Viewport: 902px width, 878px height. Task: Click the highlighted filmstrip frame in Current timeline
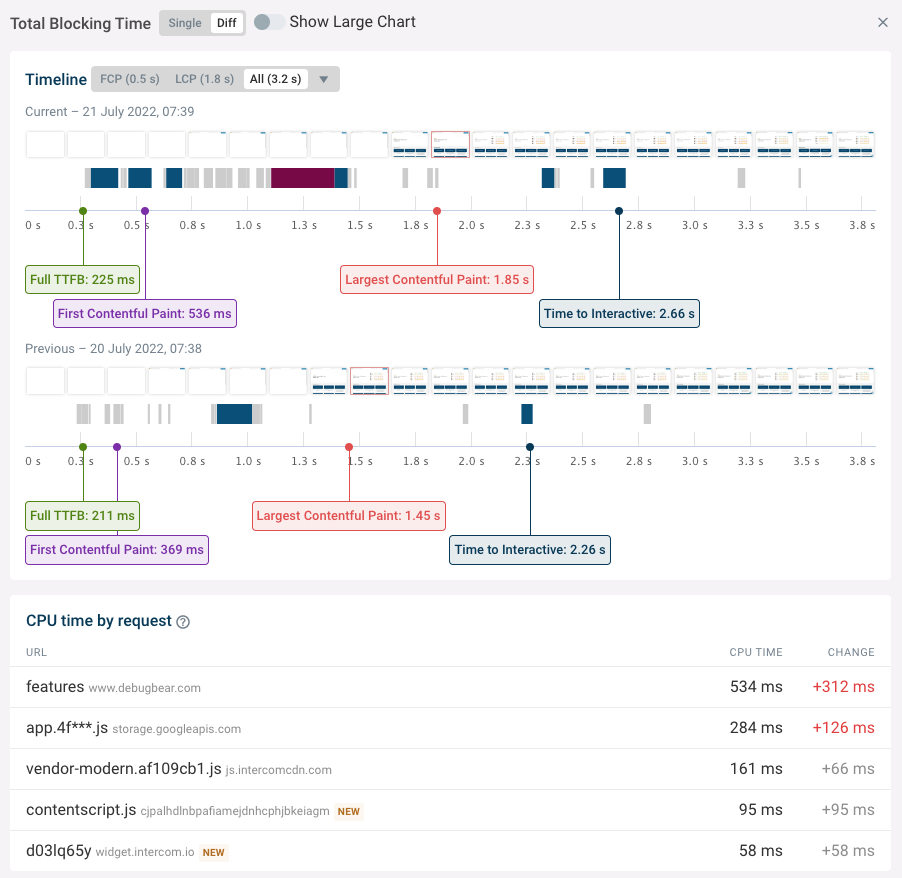(x=450, y=143)
